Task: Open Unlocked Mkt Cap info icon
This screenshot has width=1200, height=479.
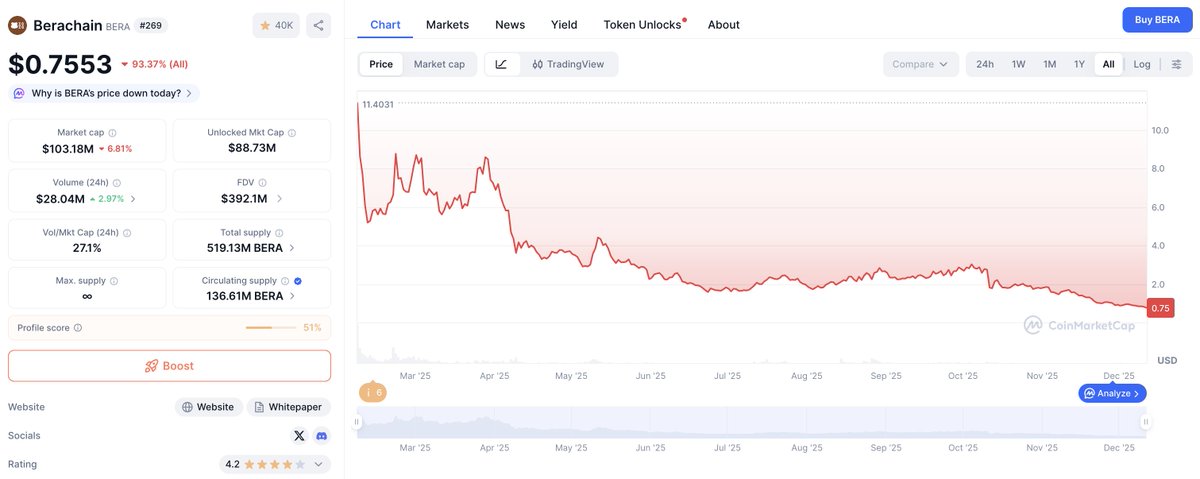Action: 292,133
